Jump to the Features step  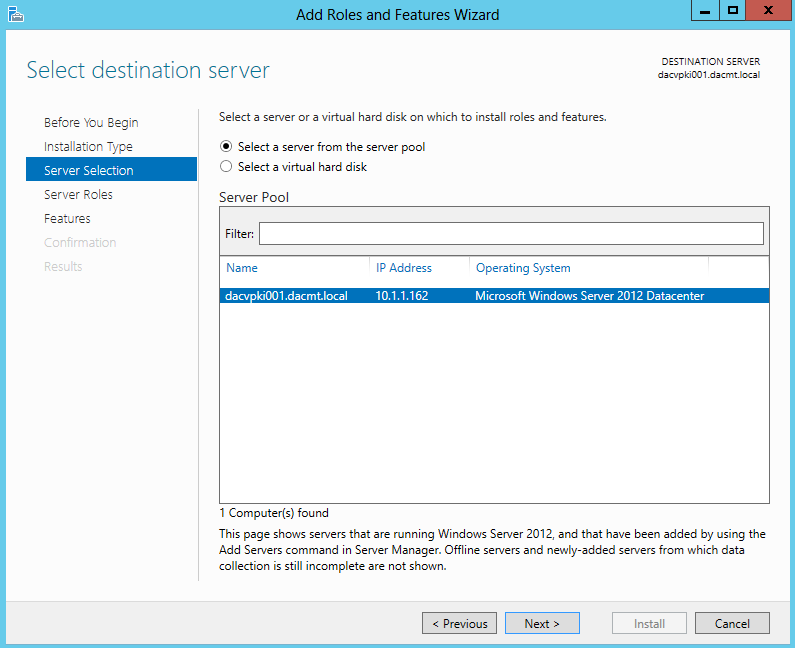[67, 219]
